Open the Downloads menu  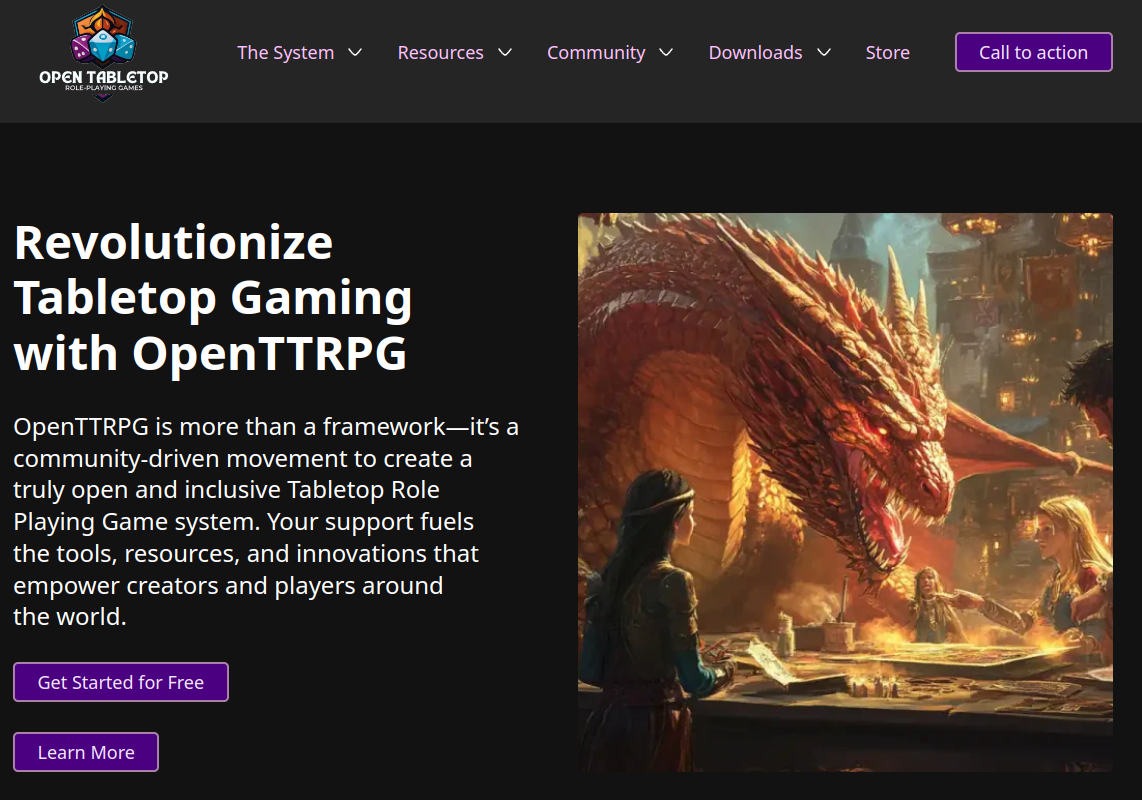755,52
